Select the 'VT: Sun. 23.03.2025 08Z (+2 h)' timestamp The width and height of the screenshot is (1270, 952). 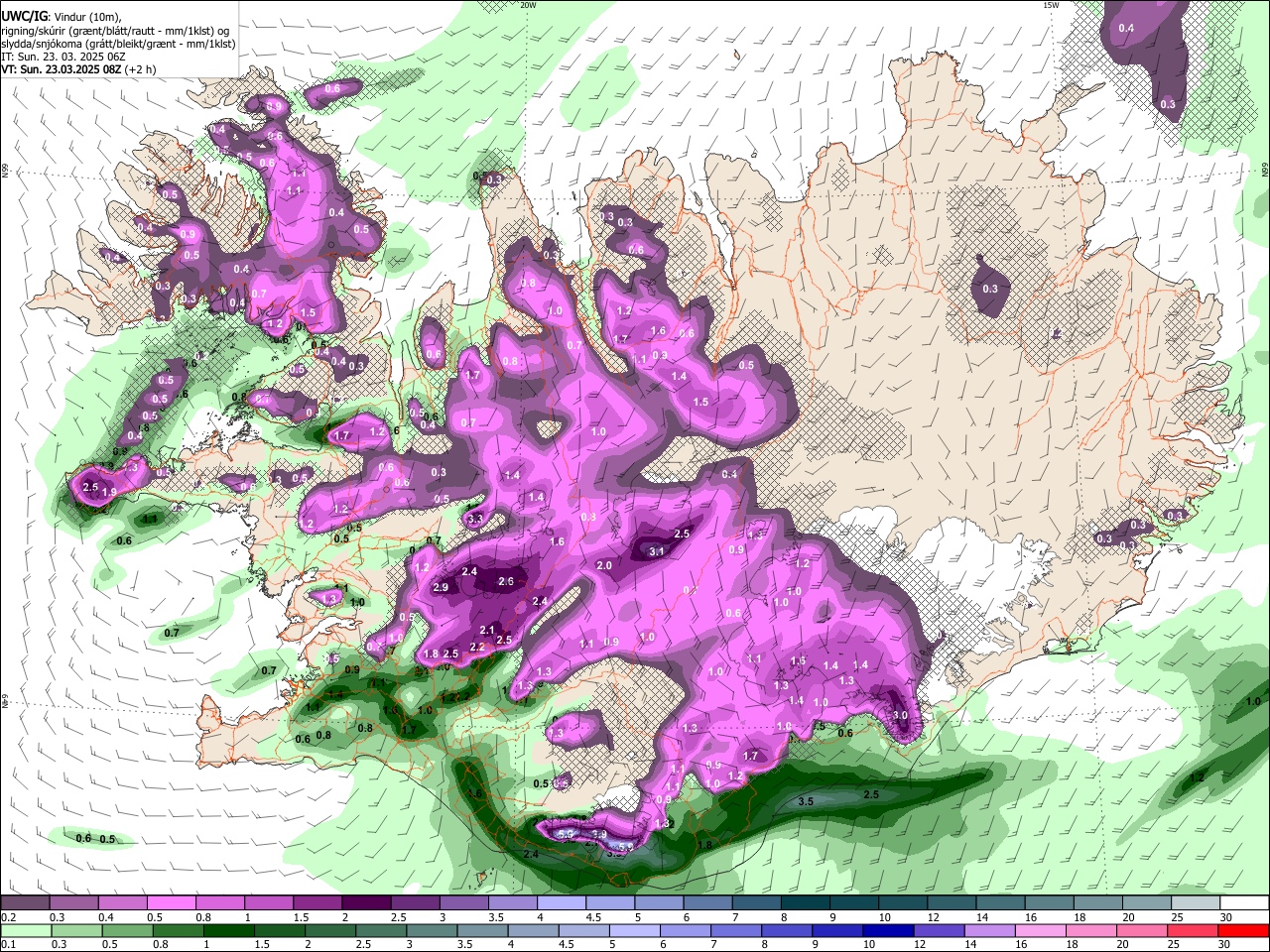(x=78, y=69)
